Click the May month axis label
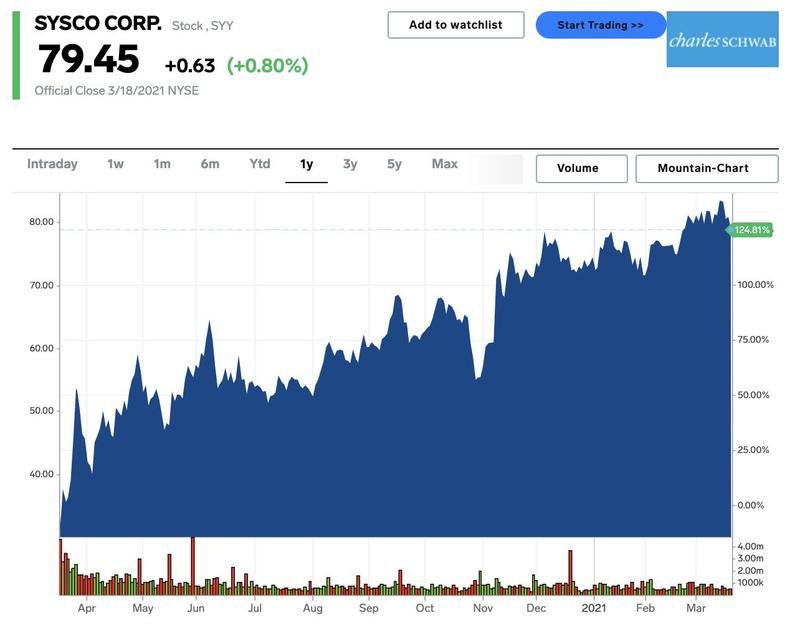Viewport: 800px width, 628px height. pos(142,608)
